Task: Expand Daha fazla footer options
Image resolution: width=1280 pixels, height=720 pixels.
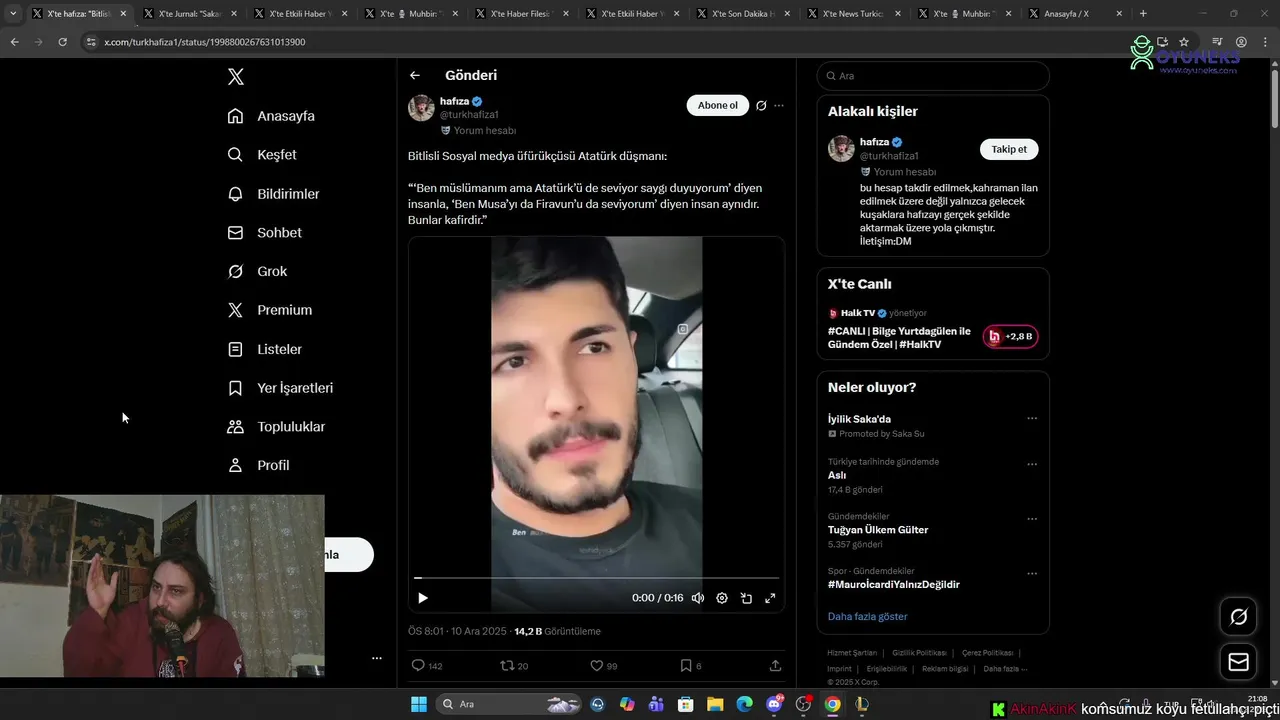Action: 1005,669
